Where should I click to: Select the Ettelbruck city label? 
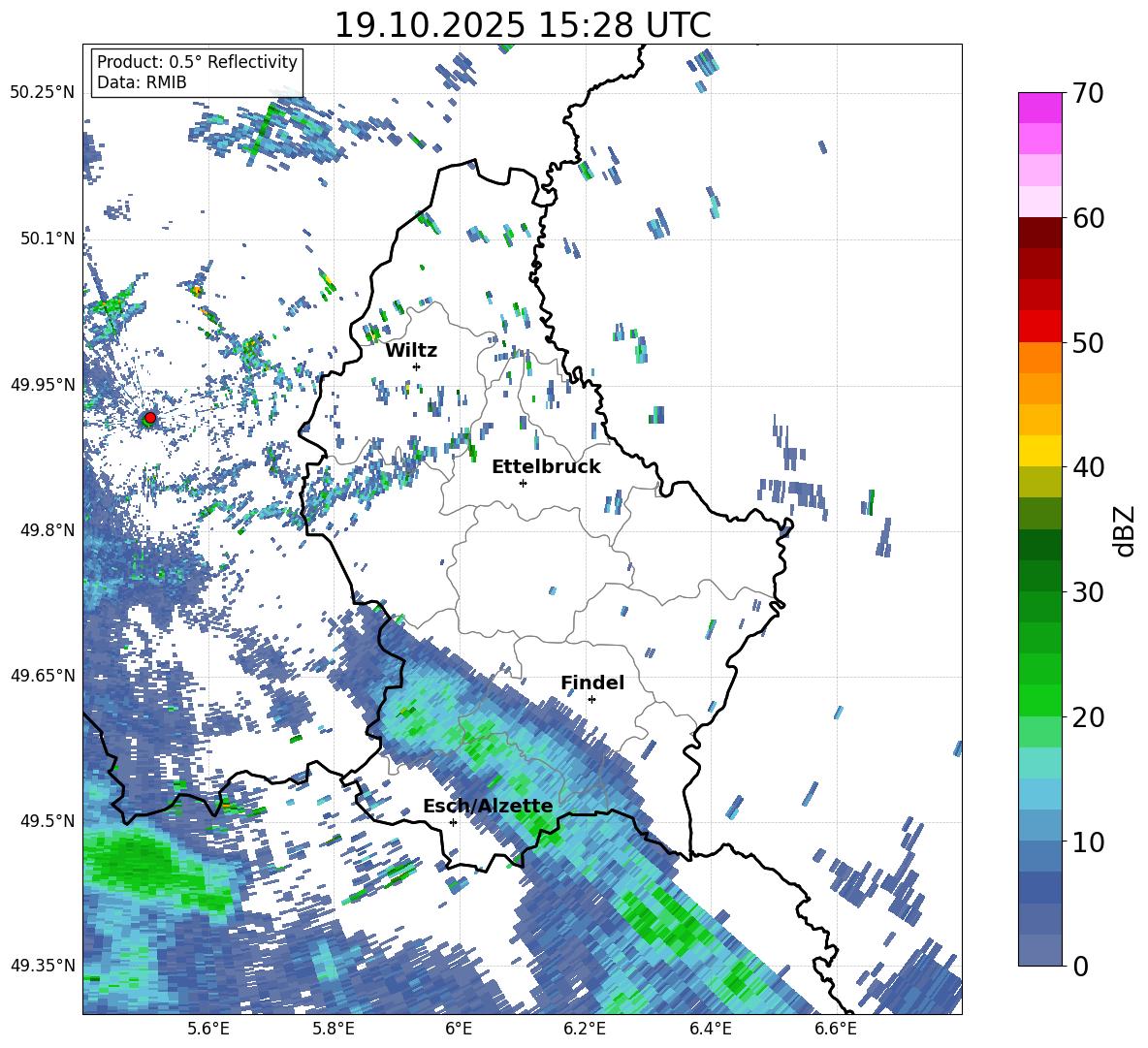coord(546,467)
